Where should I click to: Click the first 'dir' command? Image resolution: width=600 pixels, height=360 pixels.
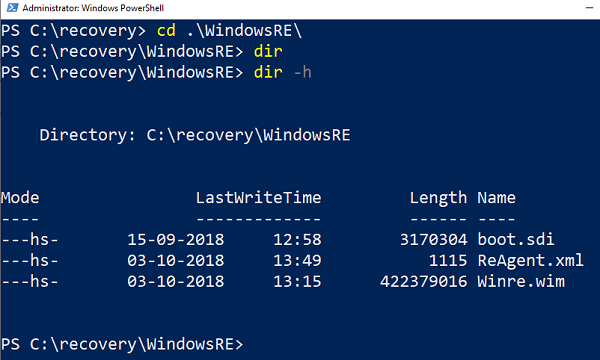[268, 51]
